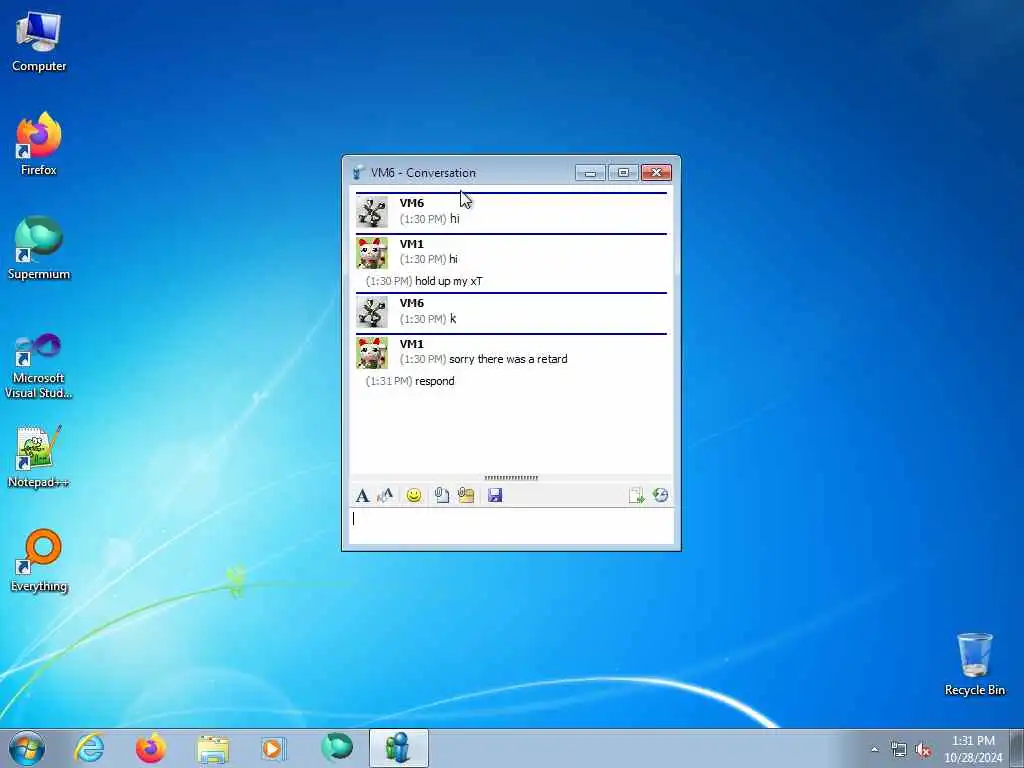Image resolution: width=1024 pixels, height=768 pixels.
Task: Click VM1's avatar in the last message block
Action: tap(372, 353)
